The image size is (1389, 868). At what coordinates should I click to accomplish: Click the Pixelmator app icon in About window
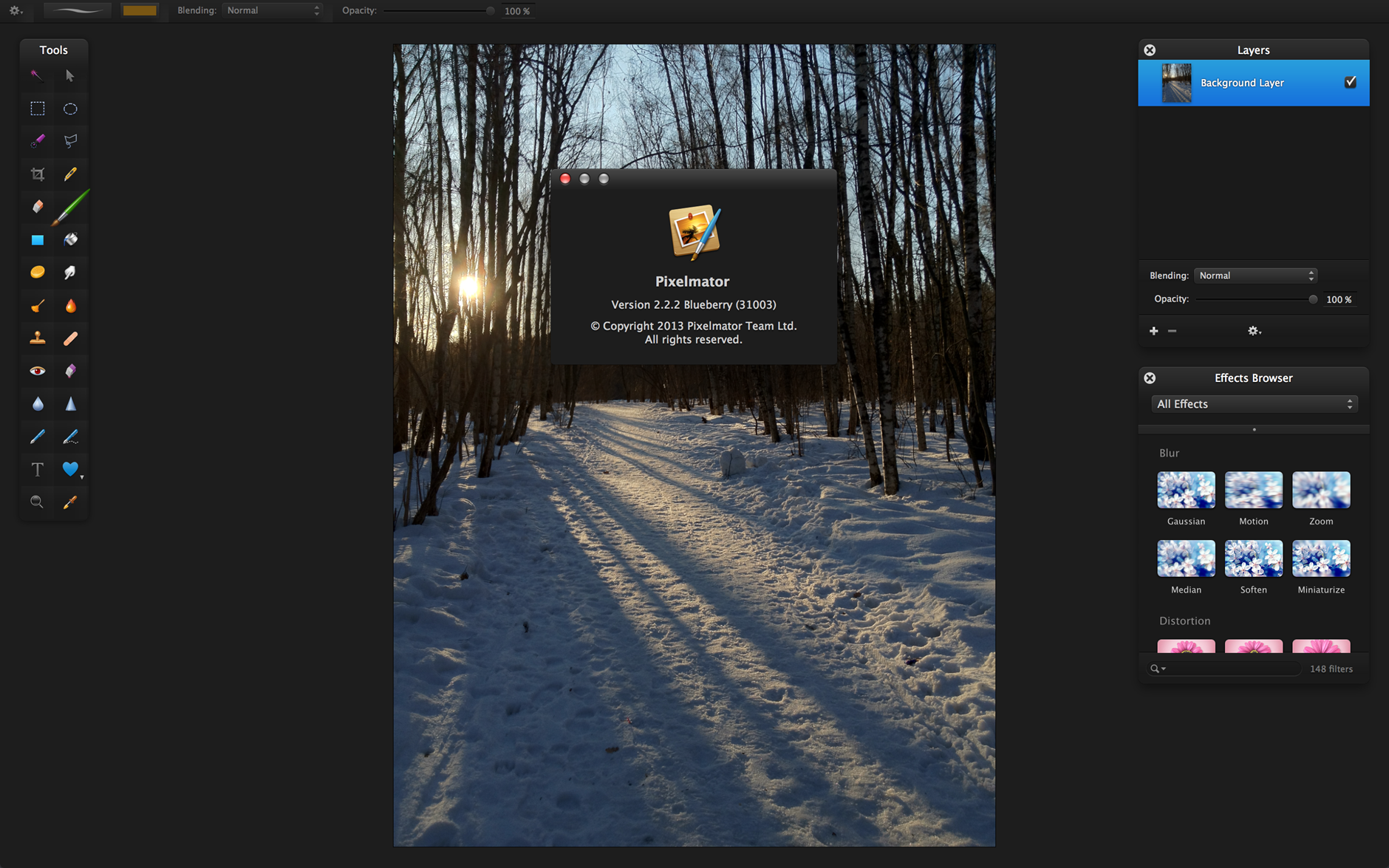pyautogui.click(x=694, y=233)
